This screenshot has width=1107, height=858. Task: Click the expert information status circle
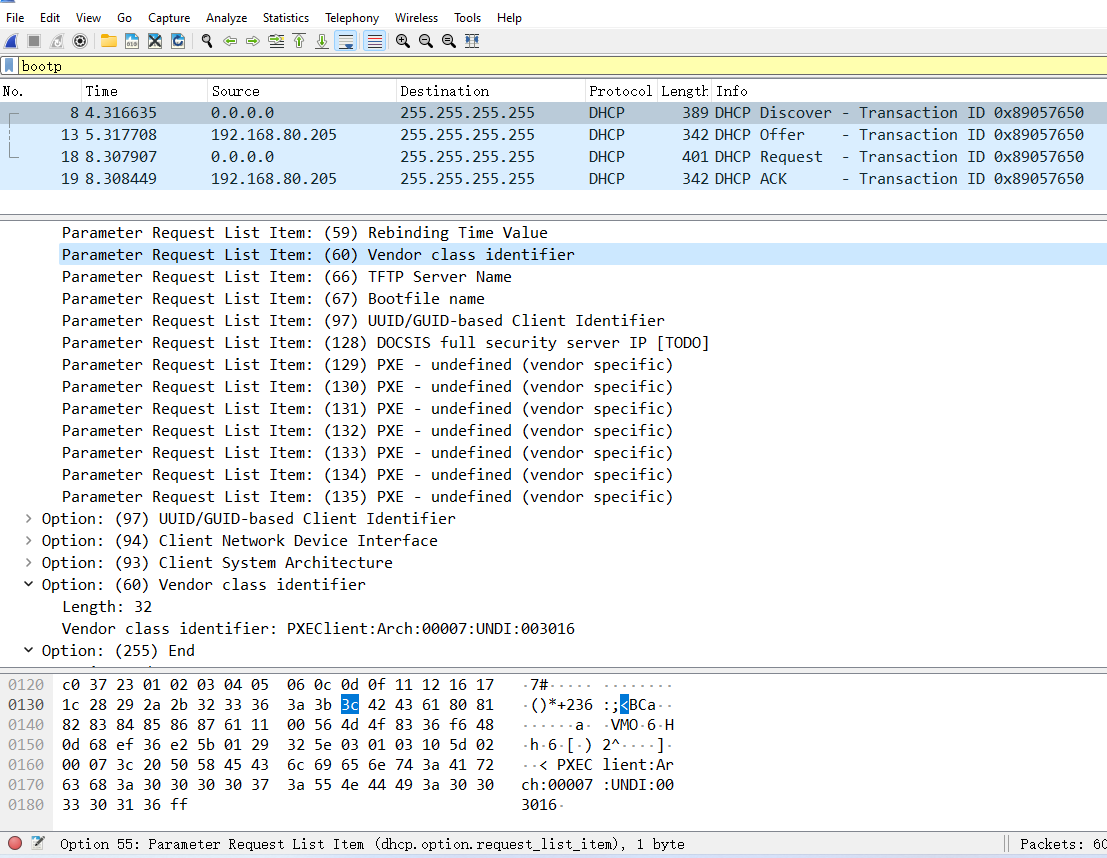coord(15,844)
